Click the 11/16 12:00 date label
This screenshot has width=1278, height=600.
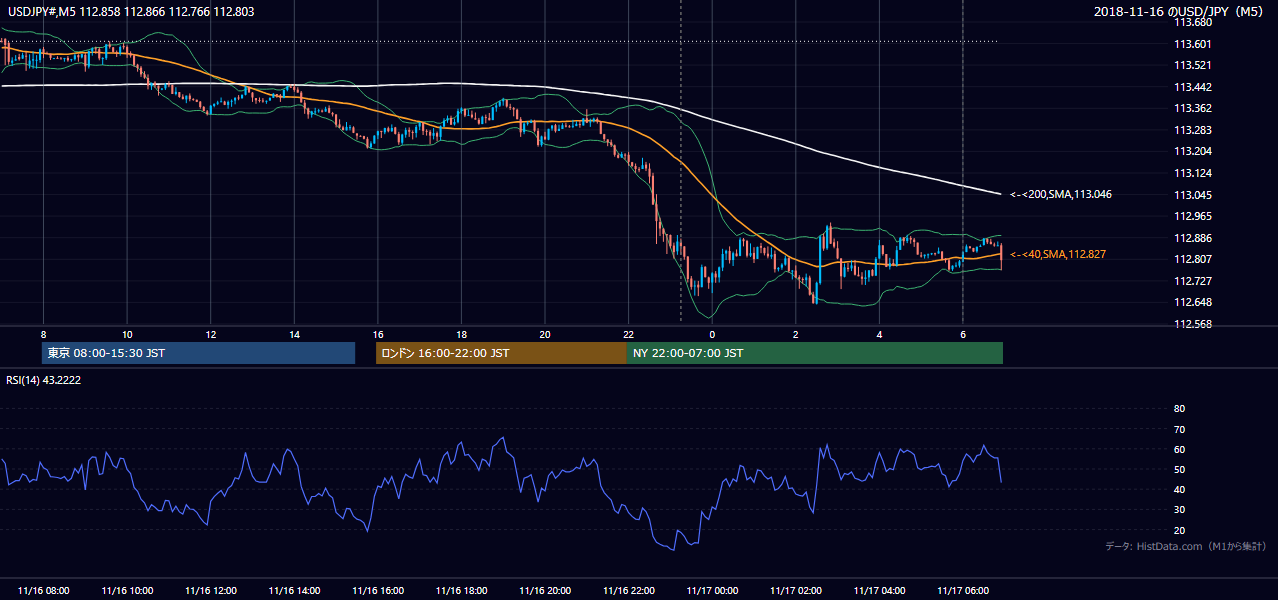(x=210, y=591)
